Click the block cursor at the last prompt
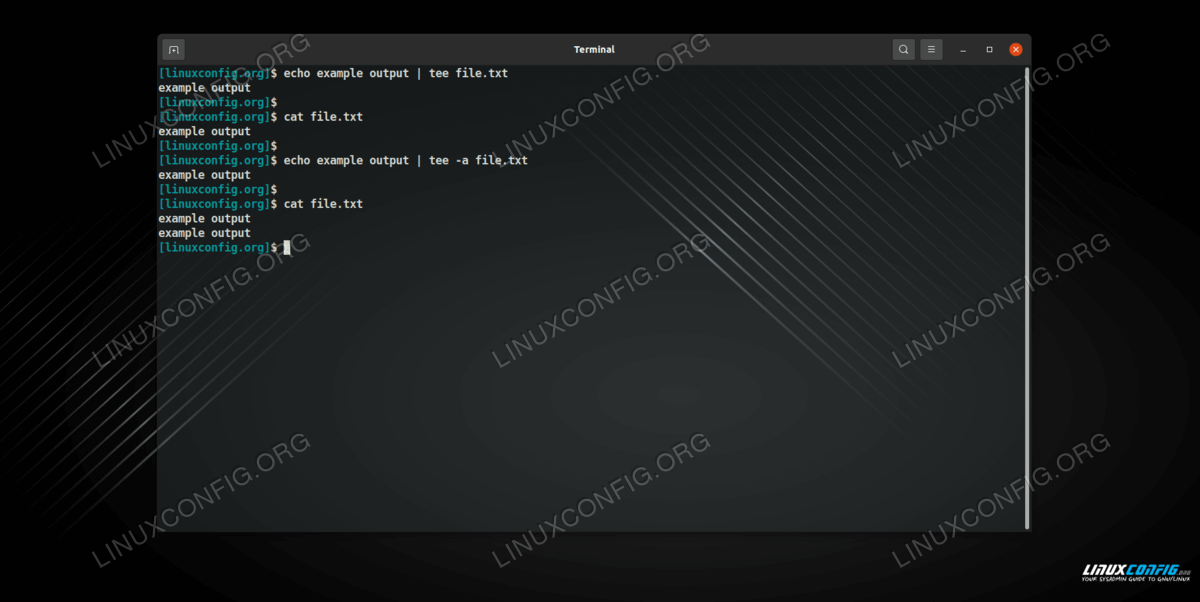This screenshot has height=602, width=1200. (287, 247)
